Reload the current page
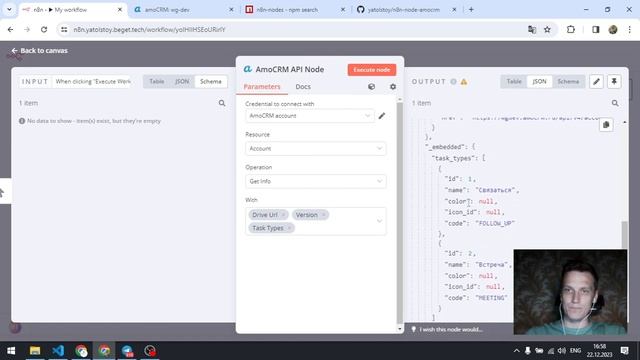 44,30
